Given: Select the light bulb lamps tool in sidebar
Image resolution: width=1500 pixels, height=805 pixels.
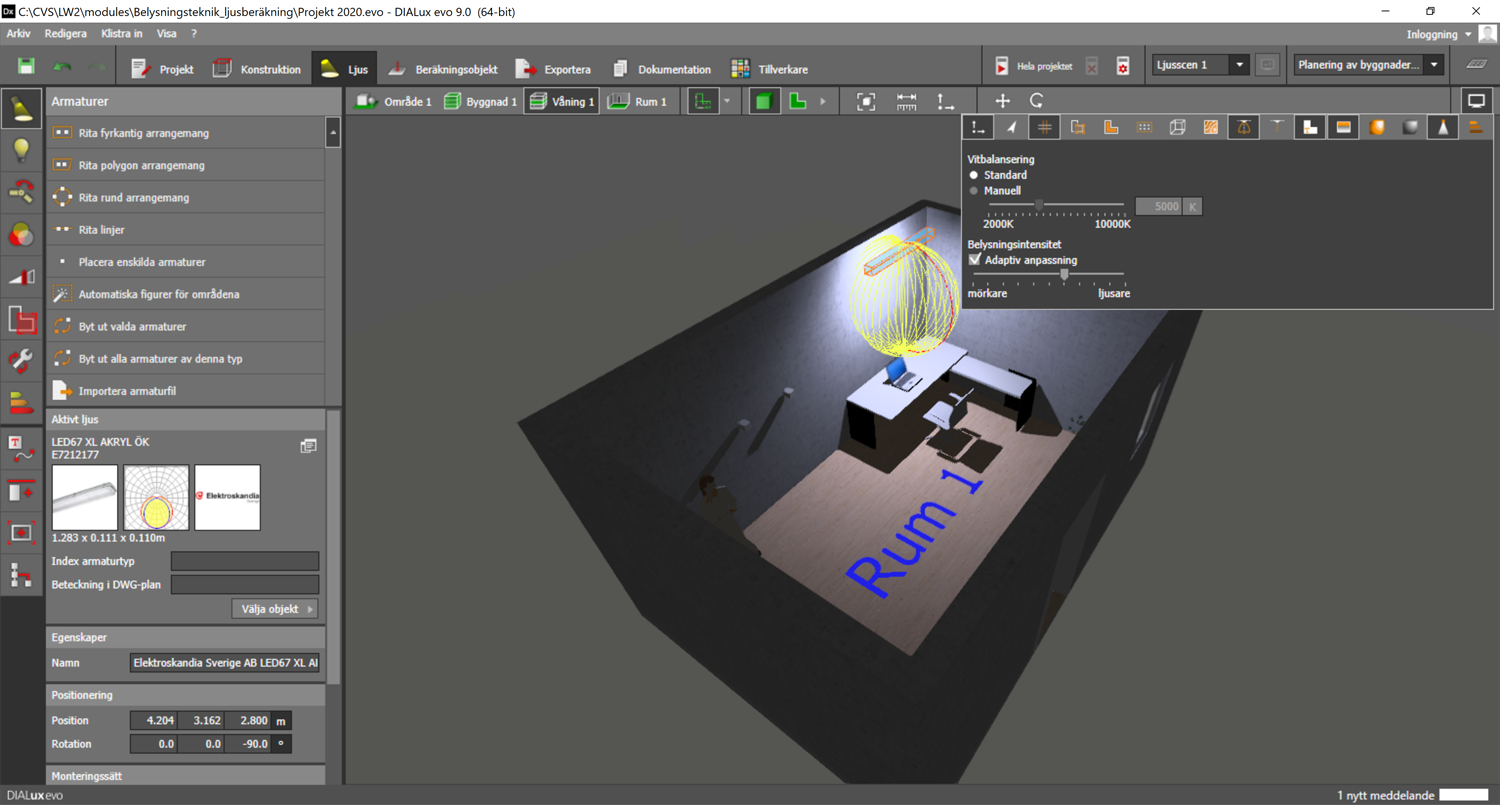Looking at the screenshot, I should point(21,150).
